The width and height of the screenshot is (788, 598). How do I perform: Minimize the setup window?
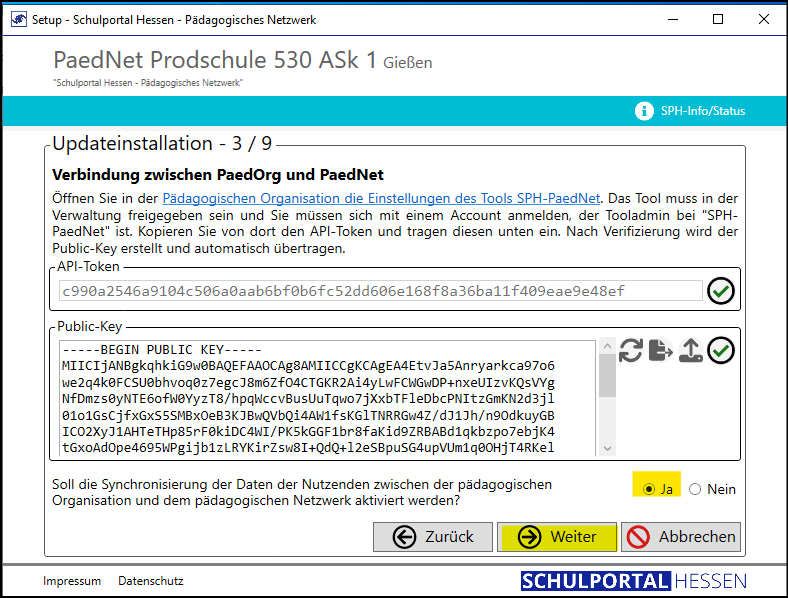(673, 20)
